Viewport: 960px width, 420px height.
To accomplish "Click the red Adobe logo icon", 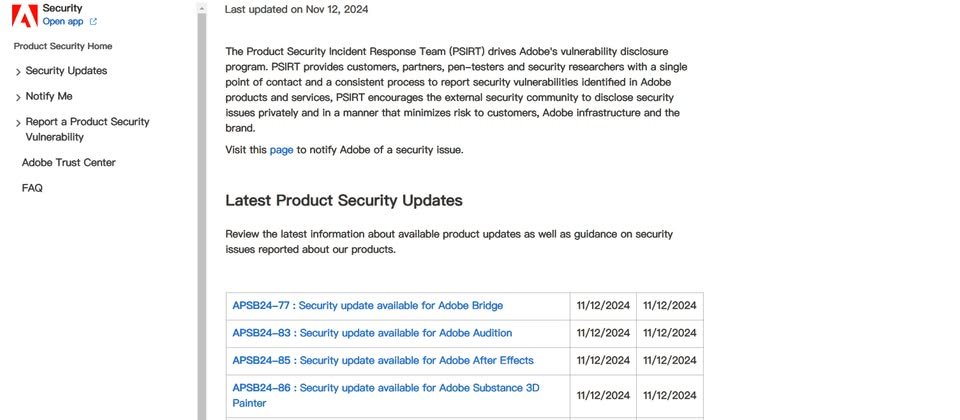I will [24, 15].
